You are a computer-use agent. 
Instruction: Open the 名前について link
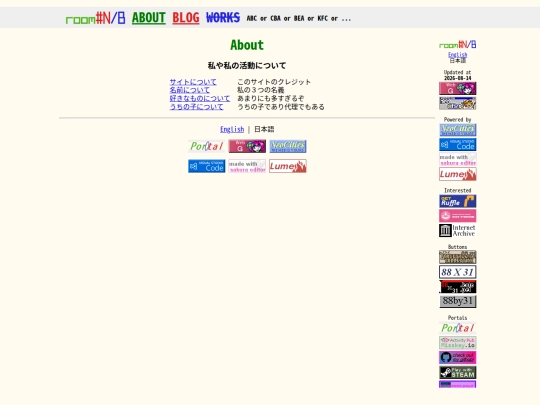(189, 90)
